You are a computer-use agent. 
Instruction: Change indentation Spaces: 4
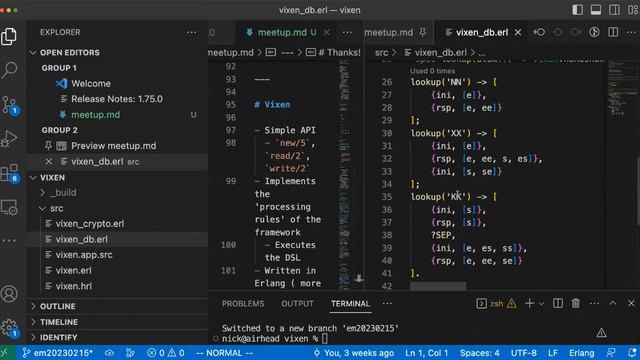(x=480, y=353)
